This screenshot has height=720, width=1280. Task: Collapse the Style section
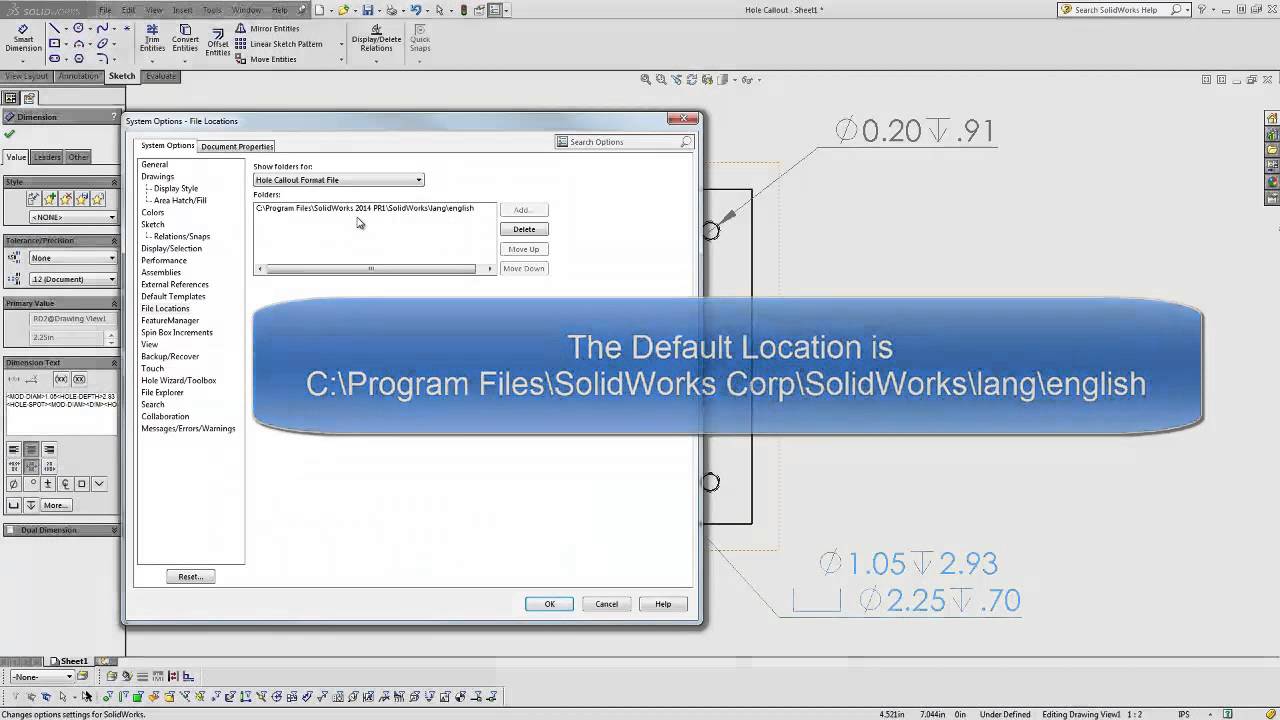[x=113, y=182]
